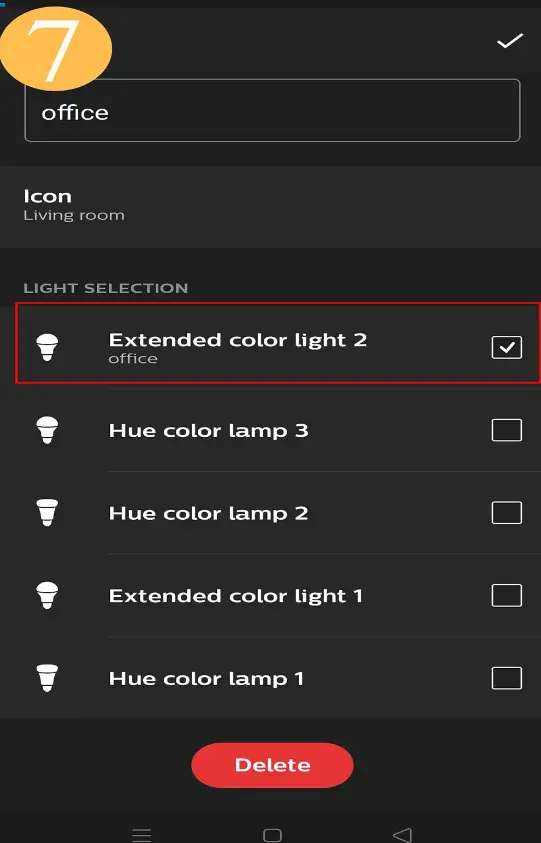Check the Hue color lamp 2 checkbox
541x843 pixels.
(507, 512)
